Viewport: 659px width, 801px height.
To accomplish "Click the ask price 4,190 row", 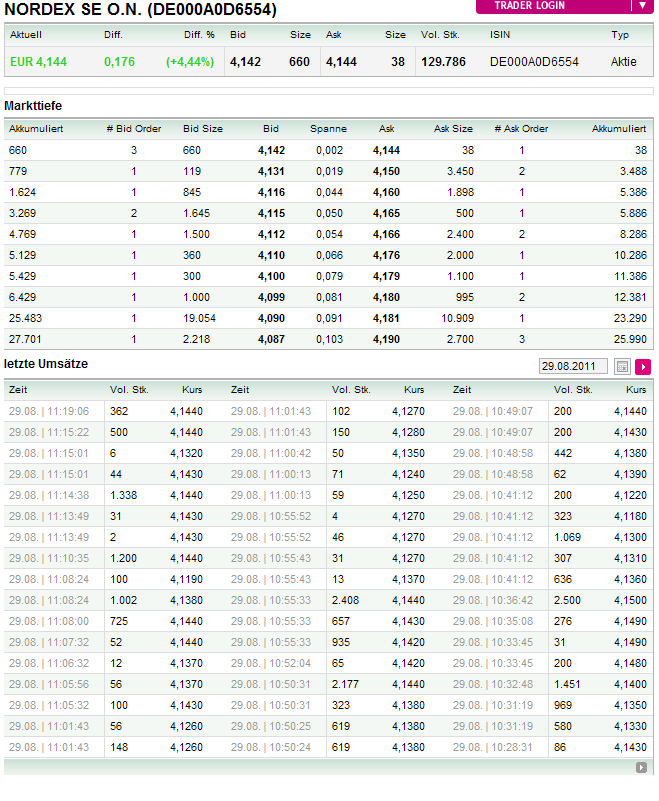I will 386,339.
